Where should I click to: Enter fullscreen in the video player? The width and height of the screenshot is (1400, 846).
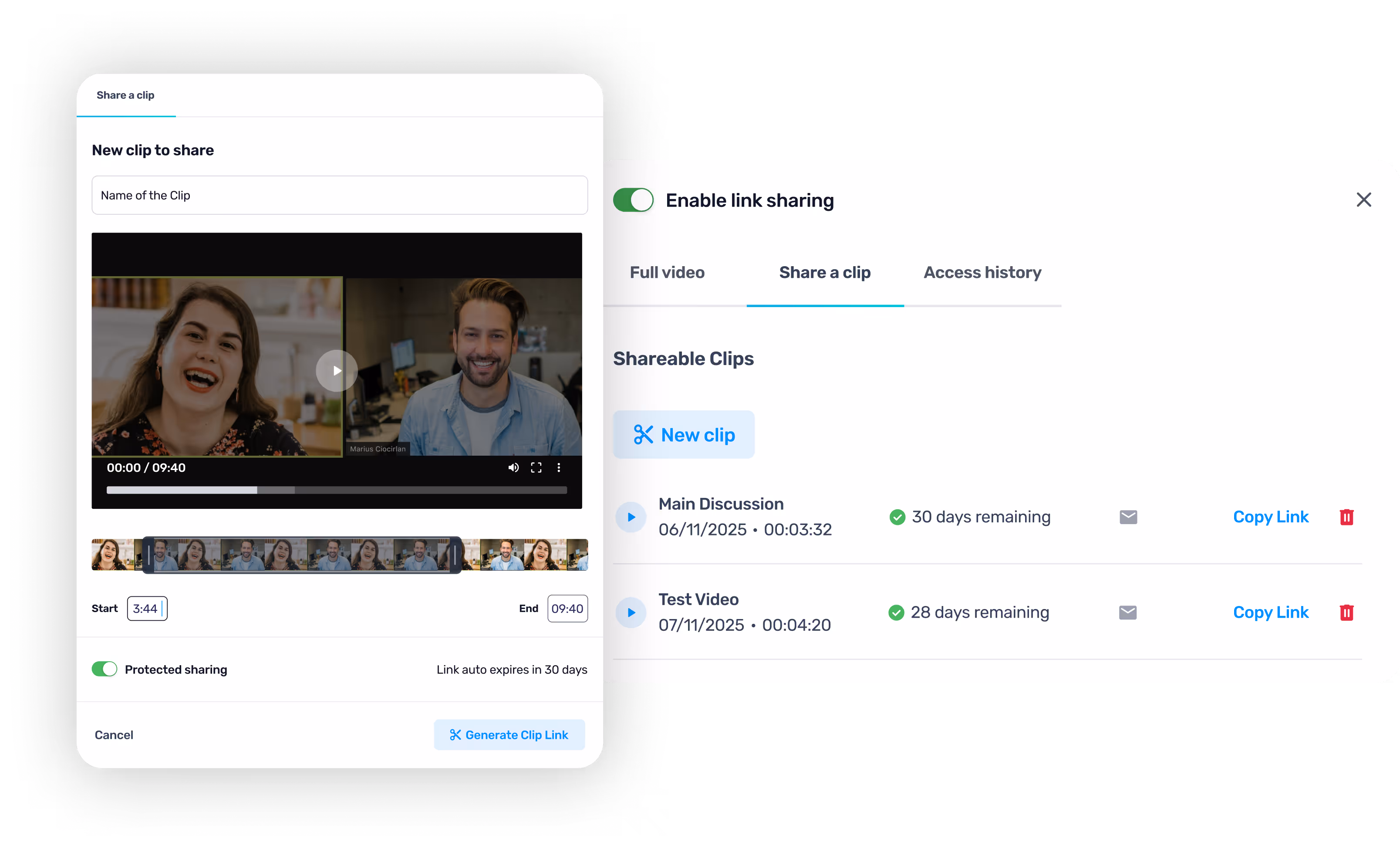(x=536, y=467)
